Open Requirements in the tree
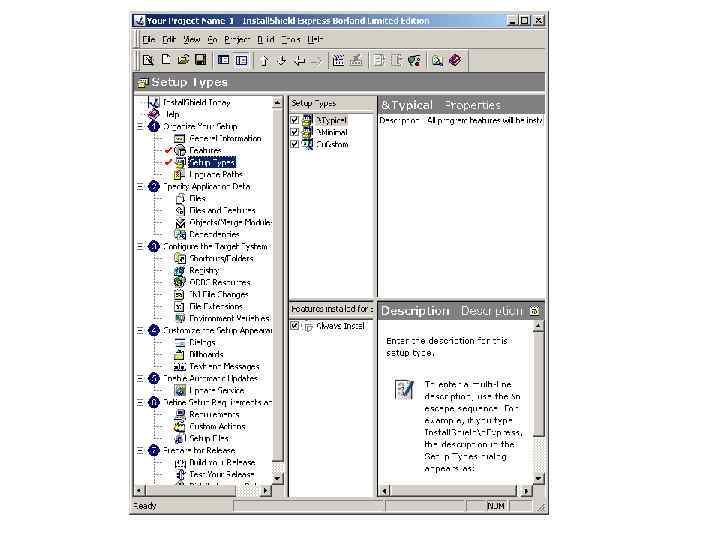 [x=214, y=415]
